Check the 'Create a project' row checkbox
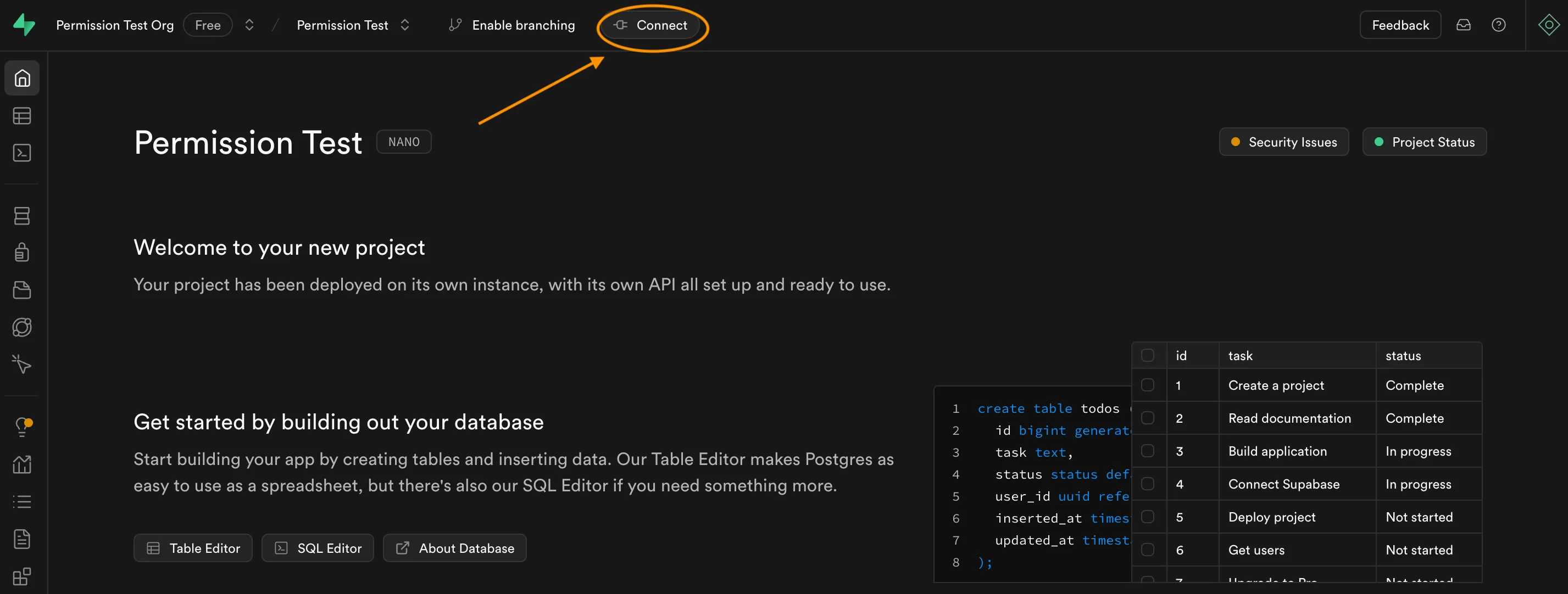The image size is (1568, 594). 1147,385
